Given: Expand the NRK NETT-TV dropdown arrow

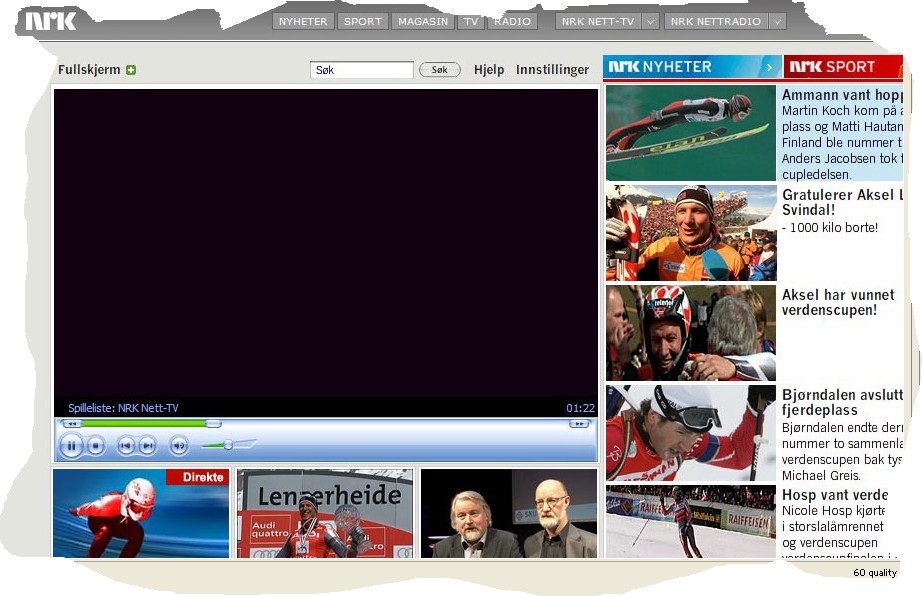Looking at the screenshot, I should 650,21.
